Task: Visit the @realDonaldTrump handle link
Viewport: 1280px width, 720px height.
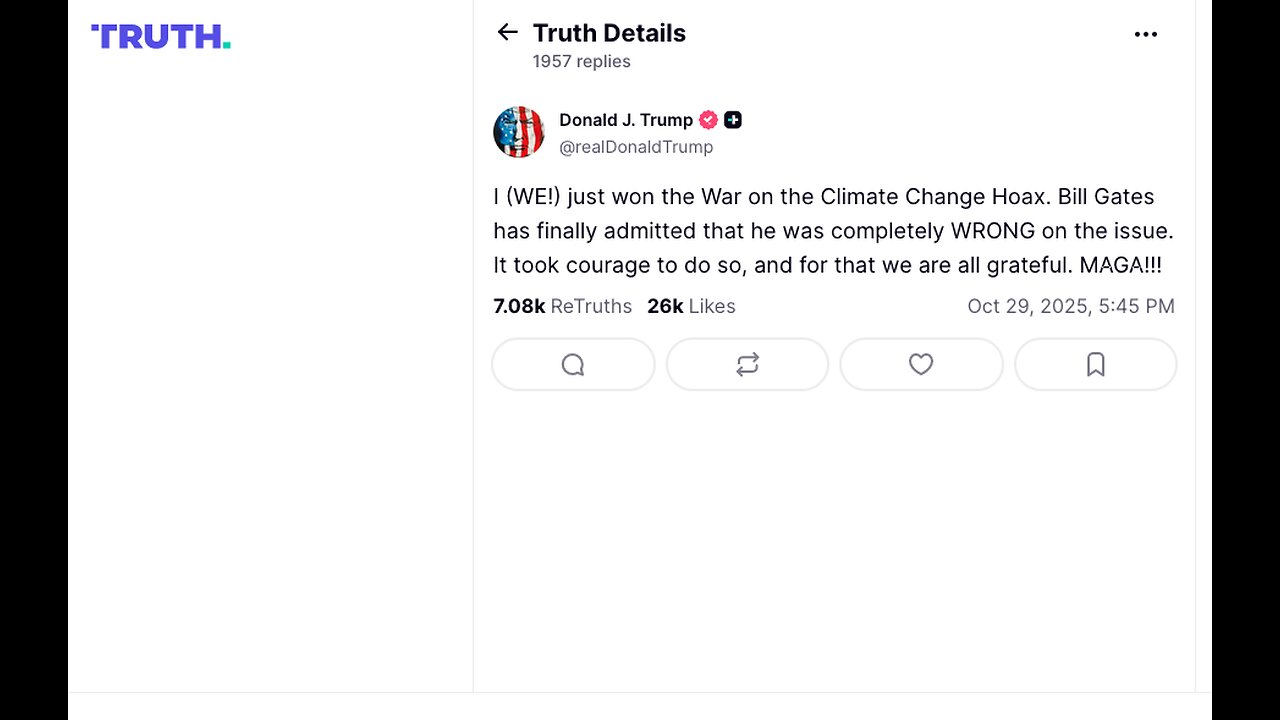Action: [636, 147]
